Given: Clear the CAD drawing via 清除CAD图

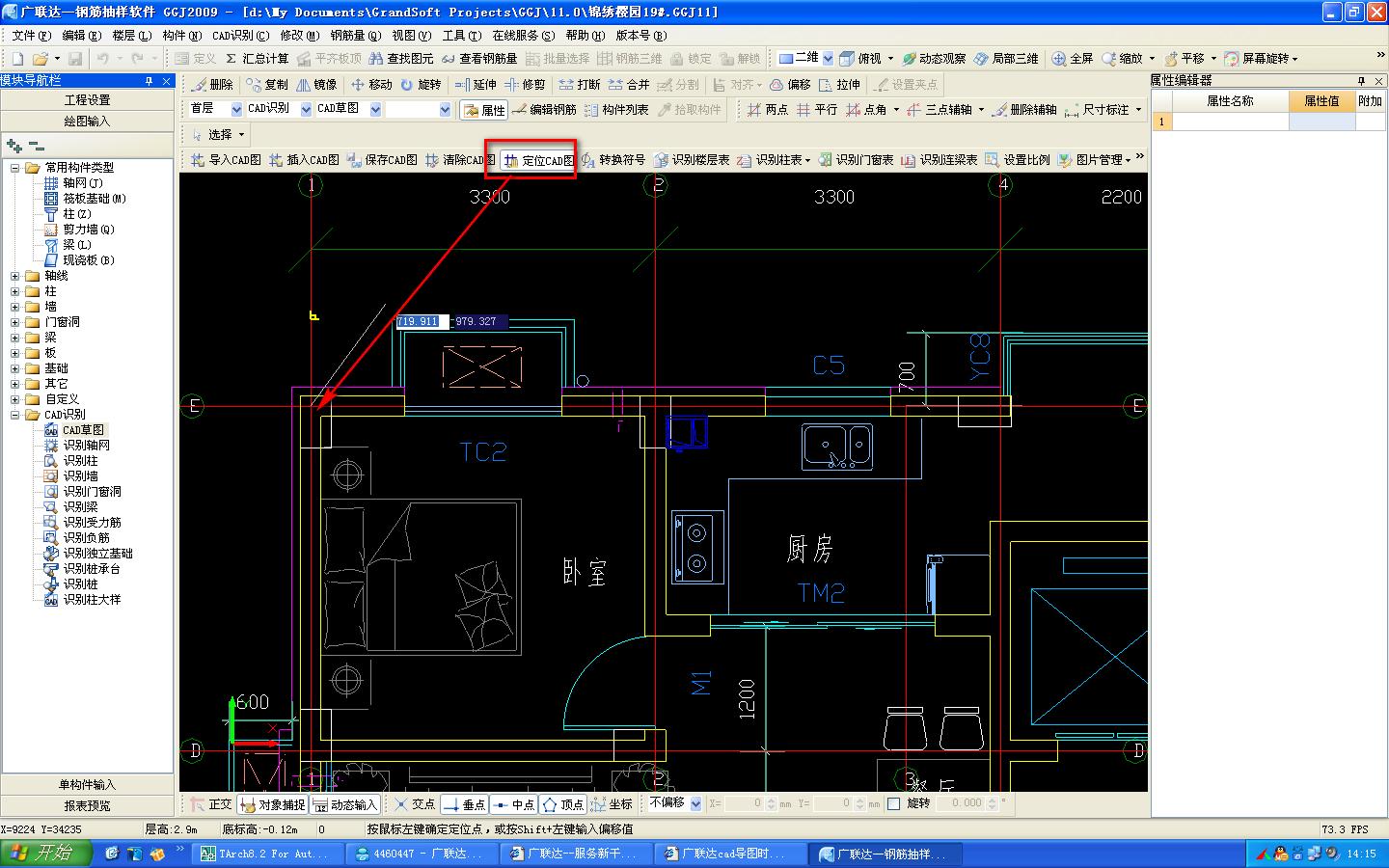Looking at the screenshot, I should pyautogui.click(x=460, y=160).
